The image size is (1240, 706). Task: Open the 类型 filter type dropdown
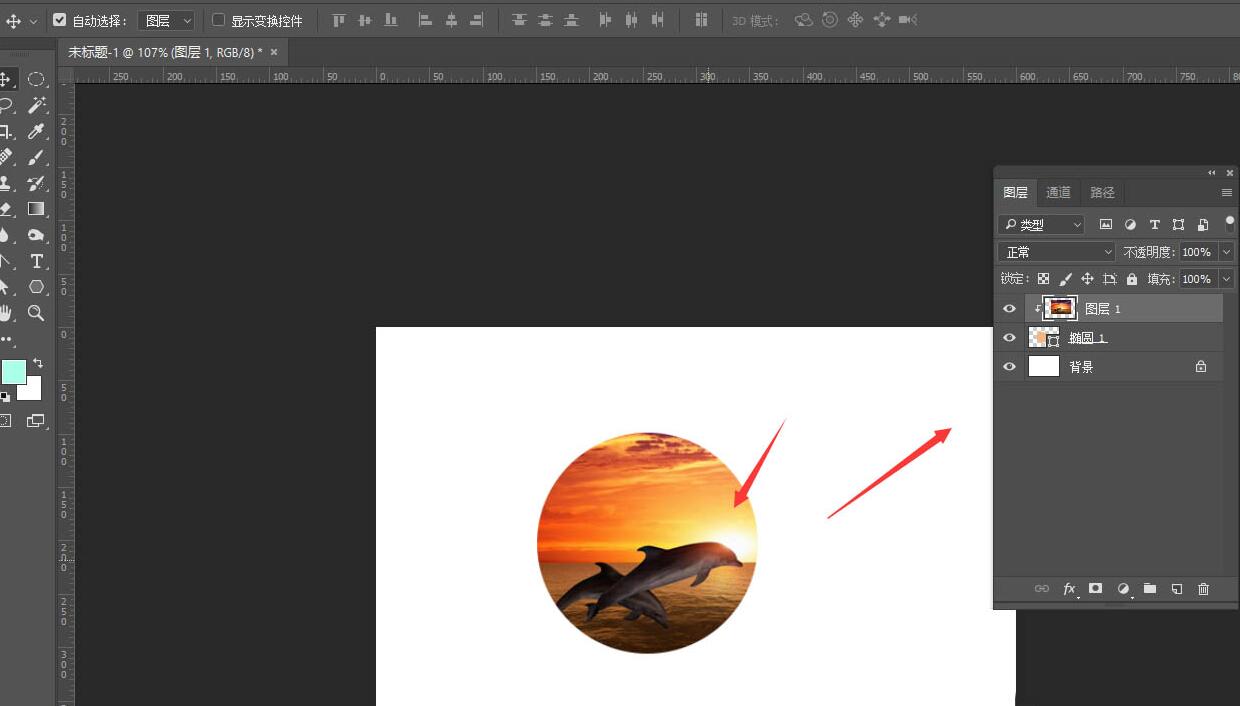[1041, 225]
